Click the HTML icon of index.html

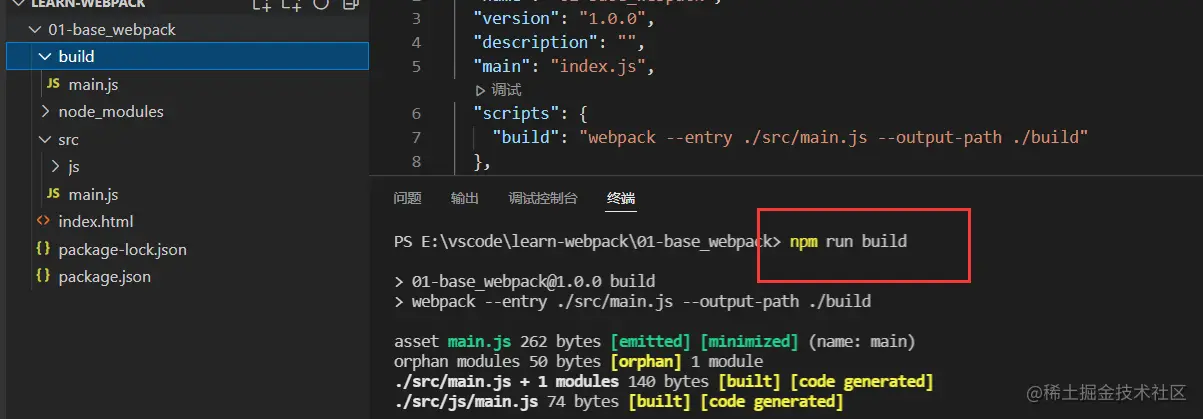click(x=43, y=221)
